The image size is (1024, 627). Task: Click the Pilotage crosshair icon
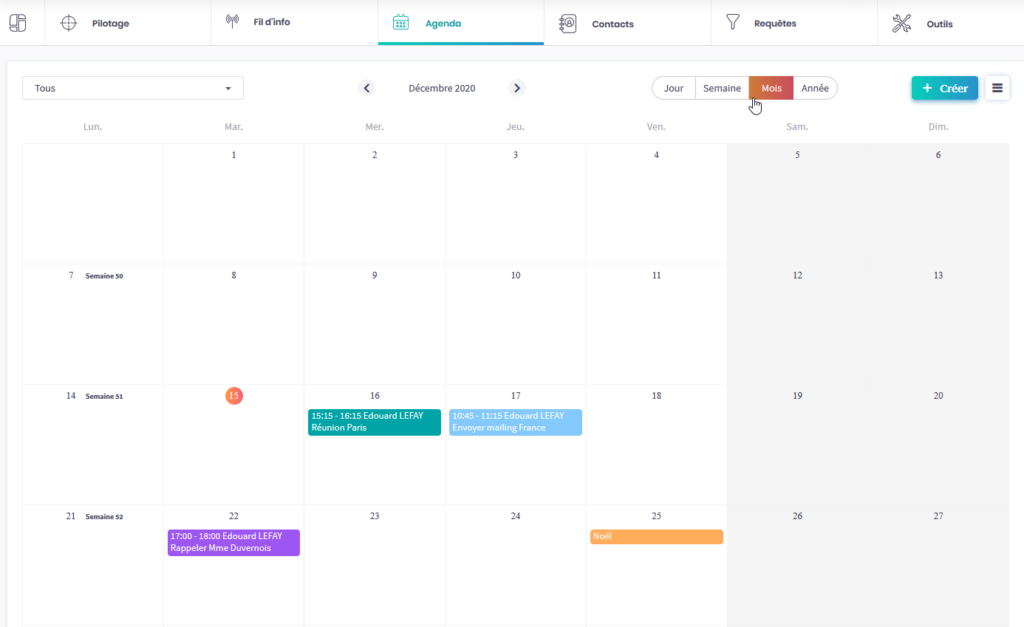tap(69, 23)
